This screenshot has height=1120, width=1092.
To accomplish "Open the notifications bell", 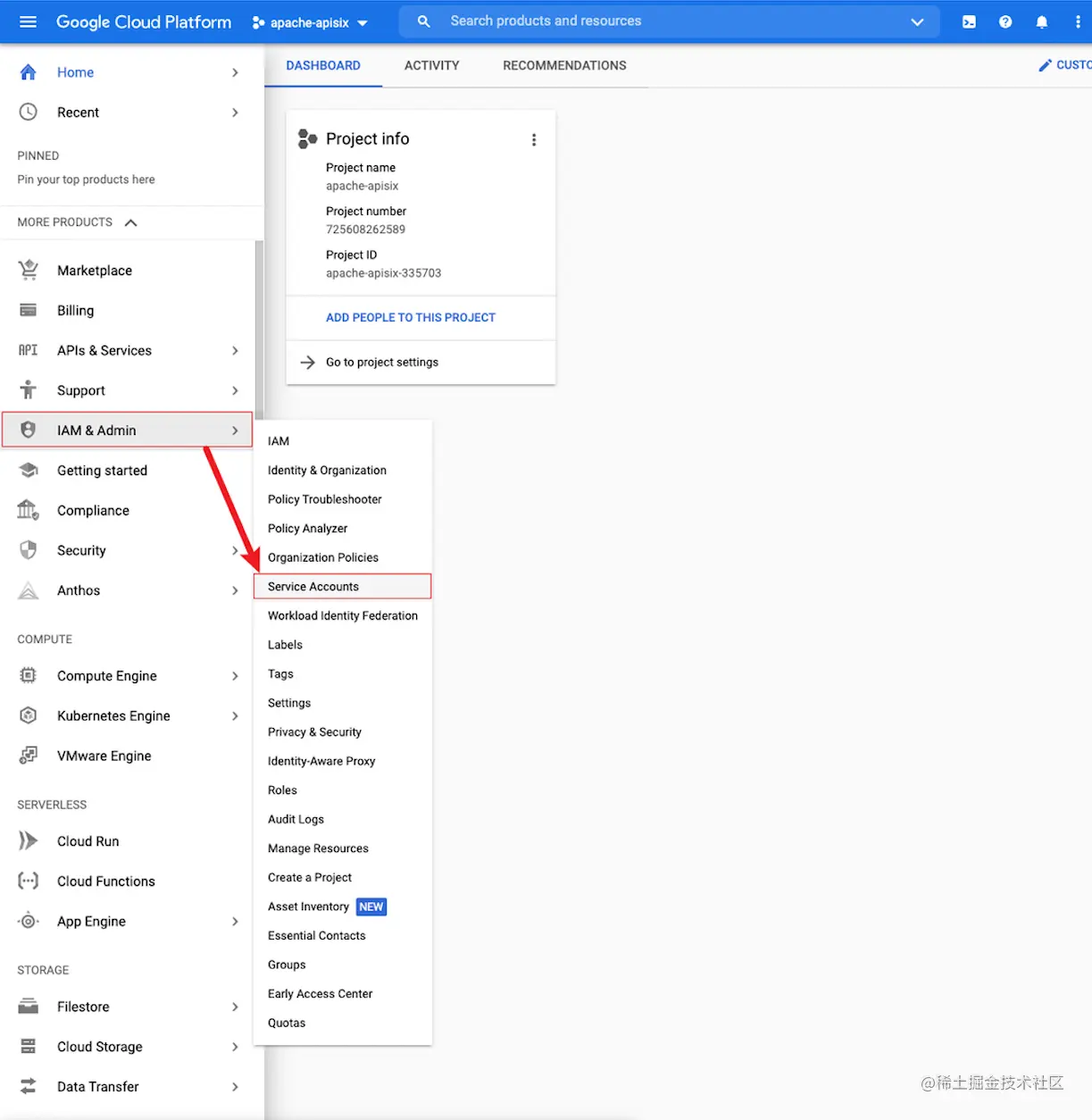I will (x=1042, y=21).
